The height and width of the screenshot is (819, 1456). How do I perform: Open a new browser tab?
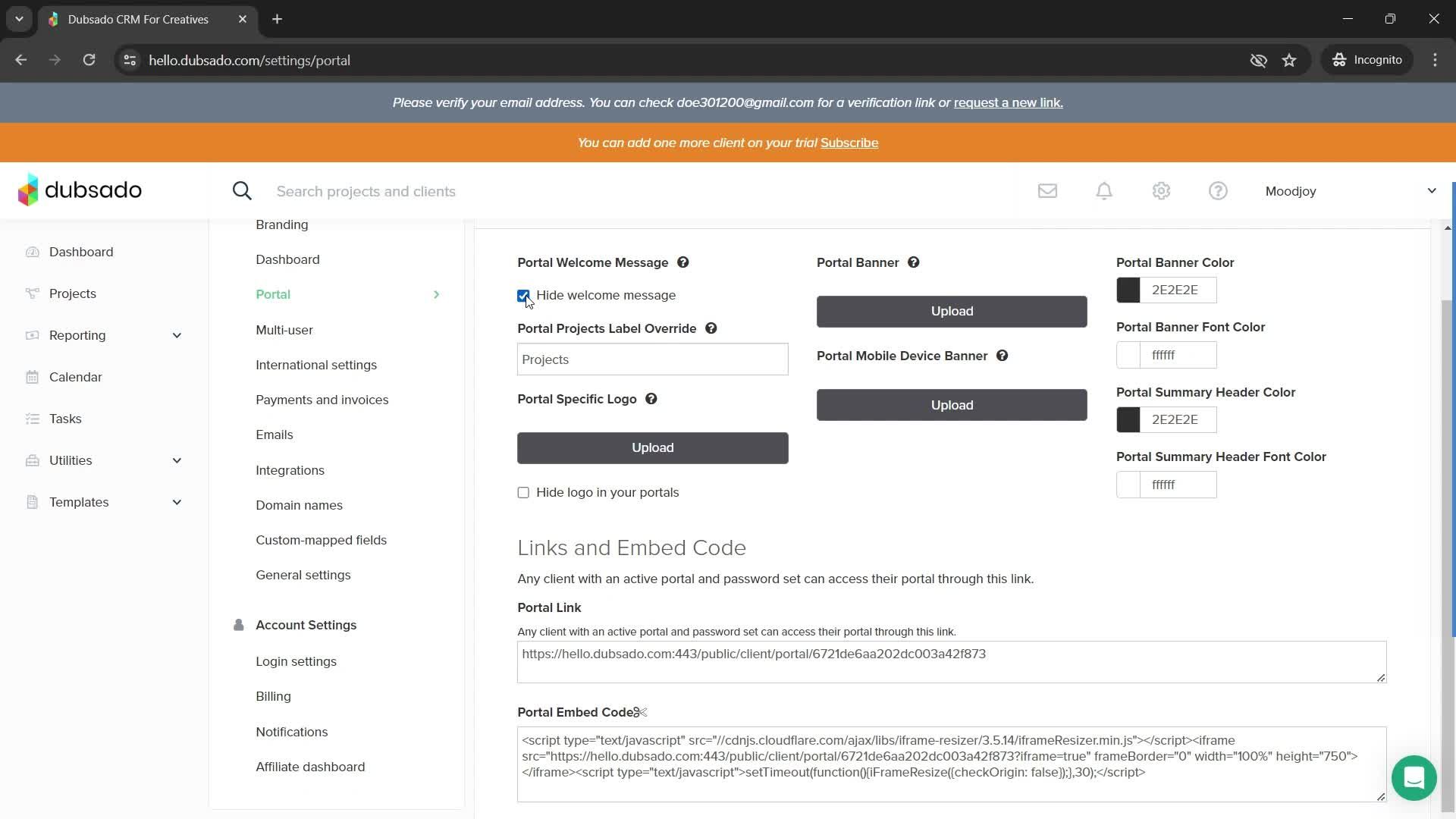(x=278, y=19)
